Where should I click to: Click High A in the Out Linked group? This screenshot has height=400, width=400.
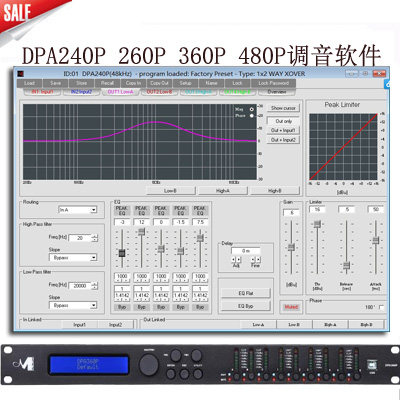(330, 325)
